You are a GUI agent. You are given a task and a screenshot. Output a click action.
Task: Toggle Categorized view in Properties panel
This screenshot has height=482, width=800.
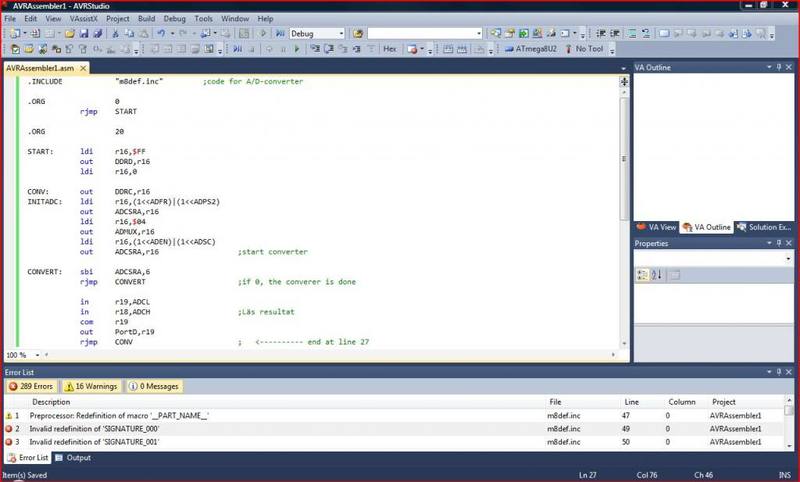pyautogui.click(x=642, y=275)
